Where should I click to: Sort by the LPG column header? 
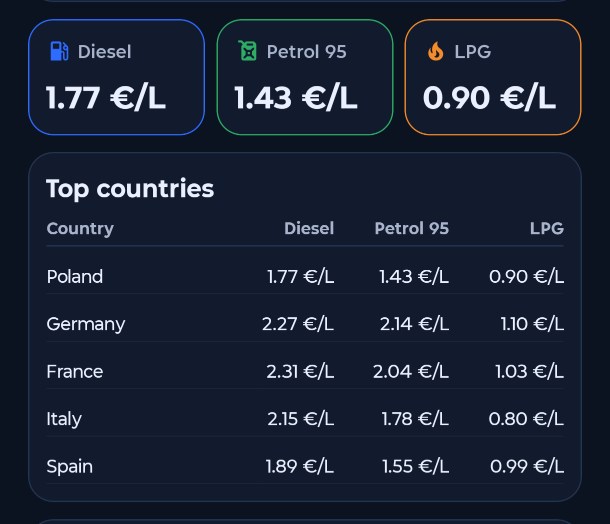547,229
